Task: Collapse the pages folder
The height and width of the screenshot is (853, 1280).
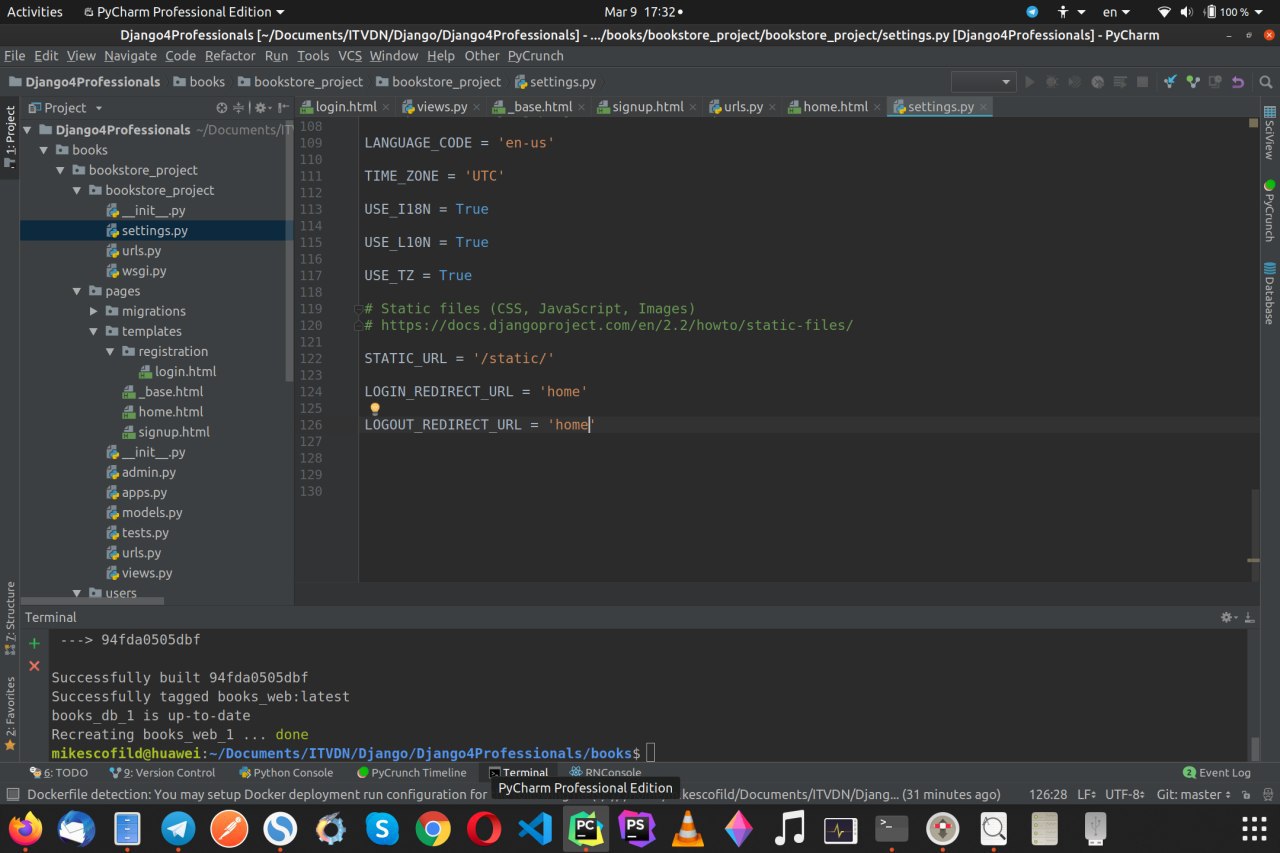Action: pyautogui.click(x=78, y=291)
